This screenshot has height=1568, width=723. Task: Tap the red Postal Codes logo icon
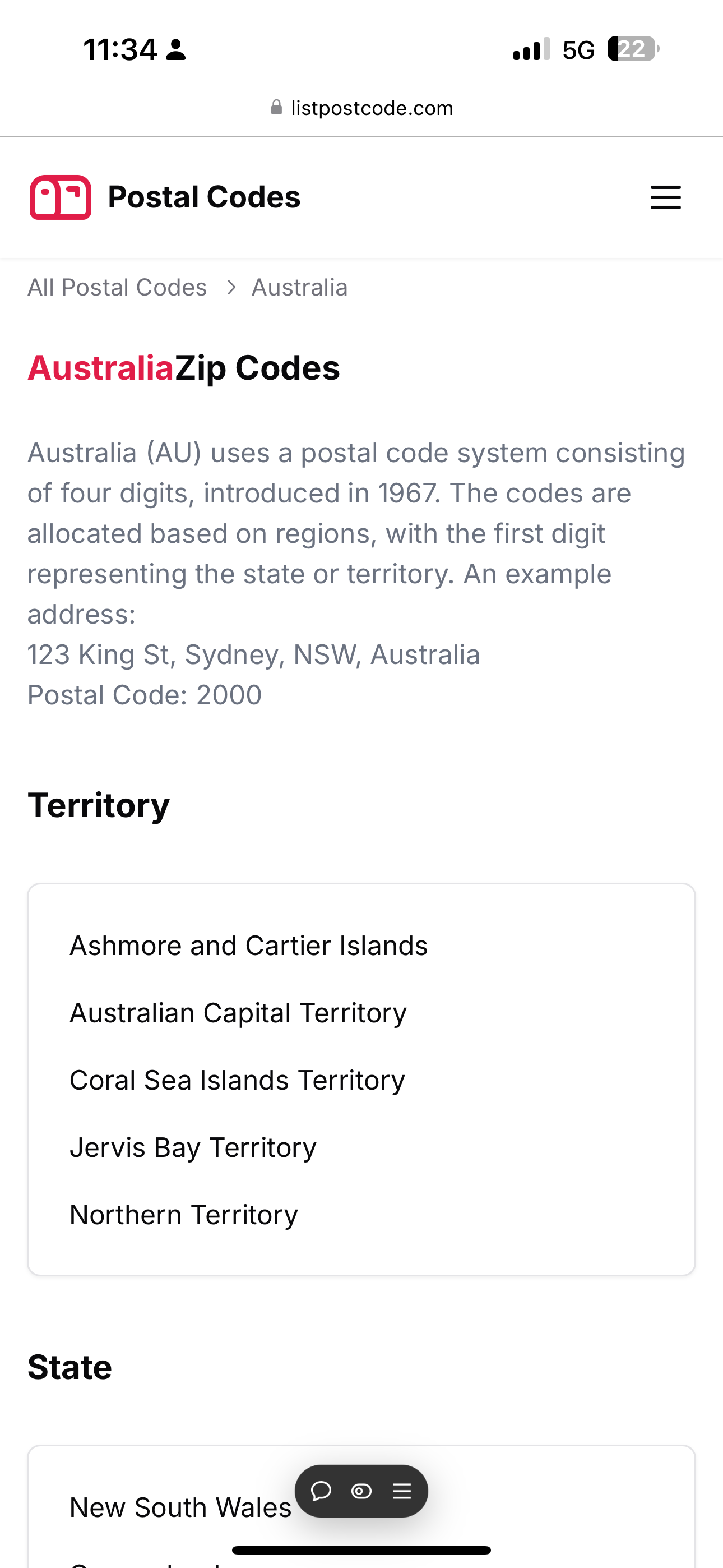pos(61,197)
